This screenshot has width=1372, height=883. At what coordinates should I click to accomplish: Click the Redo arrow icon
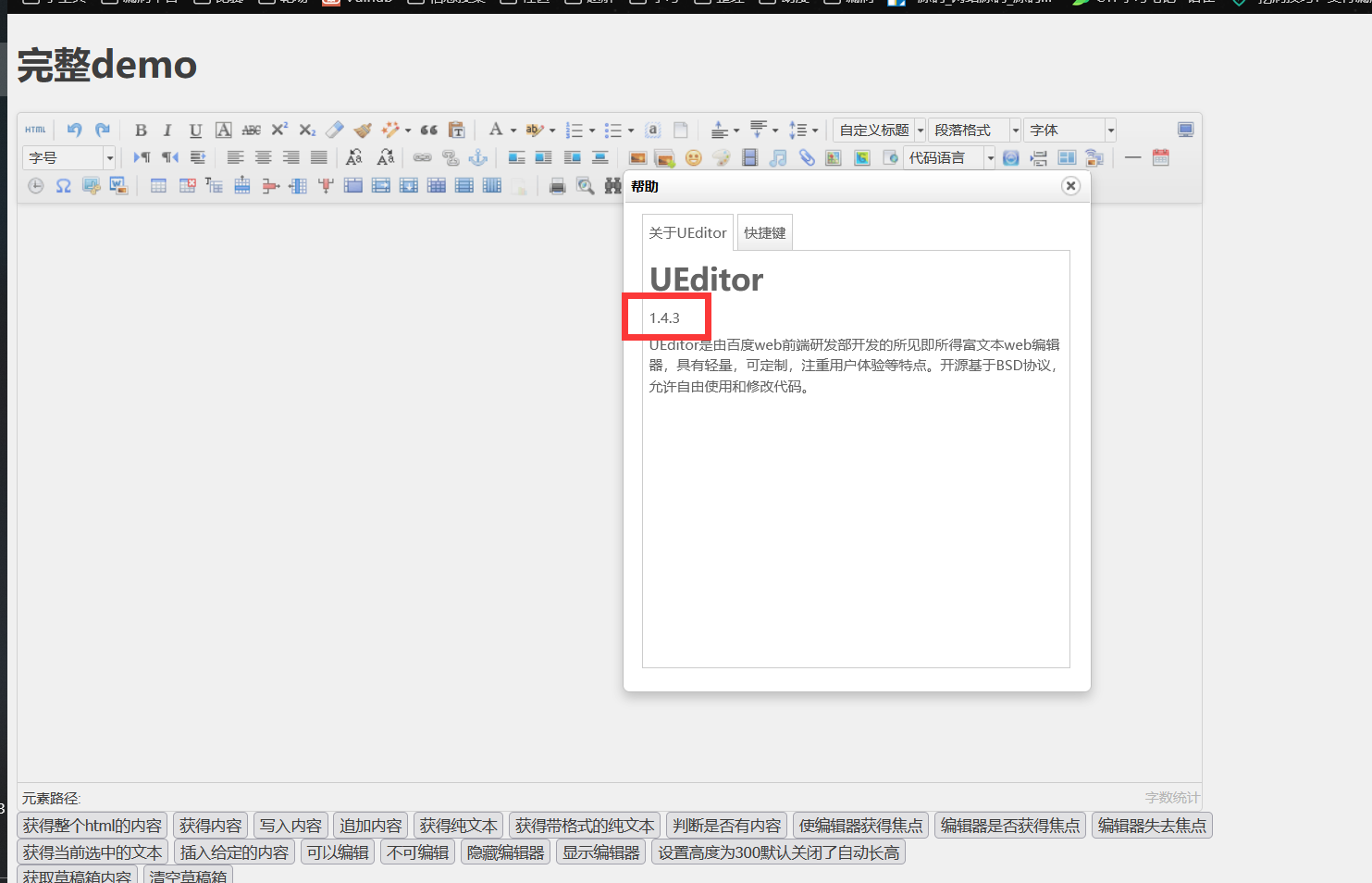[x=103, y=130]
